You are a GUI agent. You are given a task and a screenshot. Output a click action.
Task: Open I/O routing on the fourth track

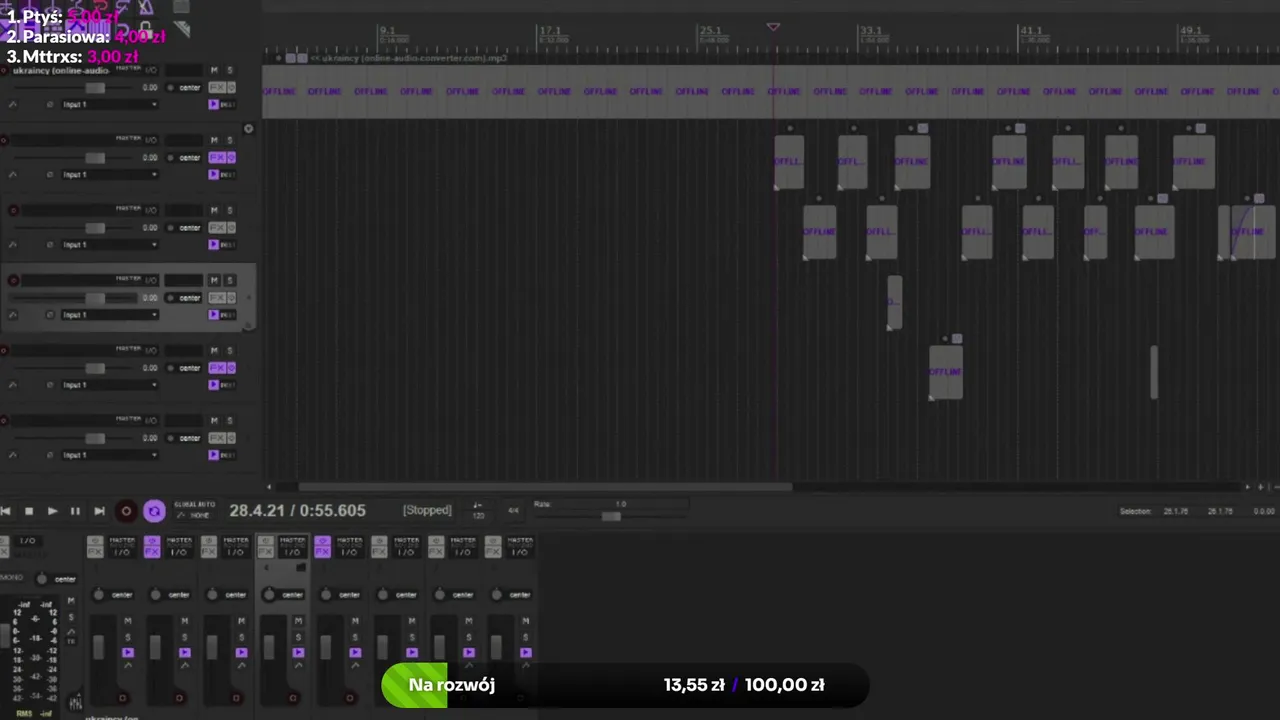coord(151,280)
